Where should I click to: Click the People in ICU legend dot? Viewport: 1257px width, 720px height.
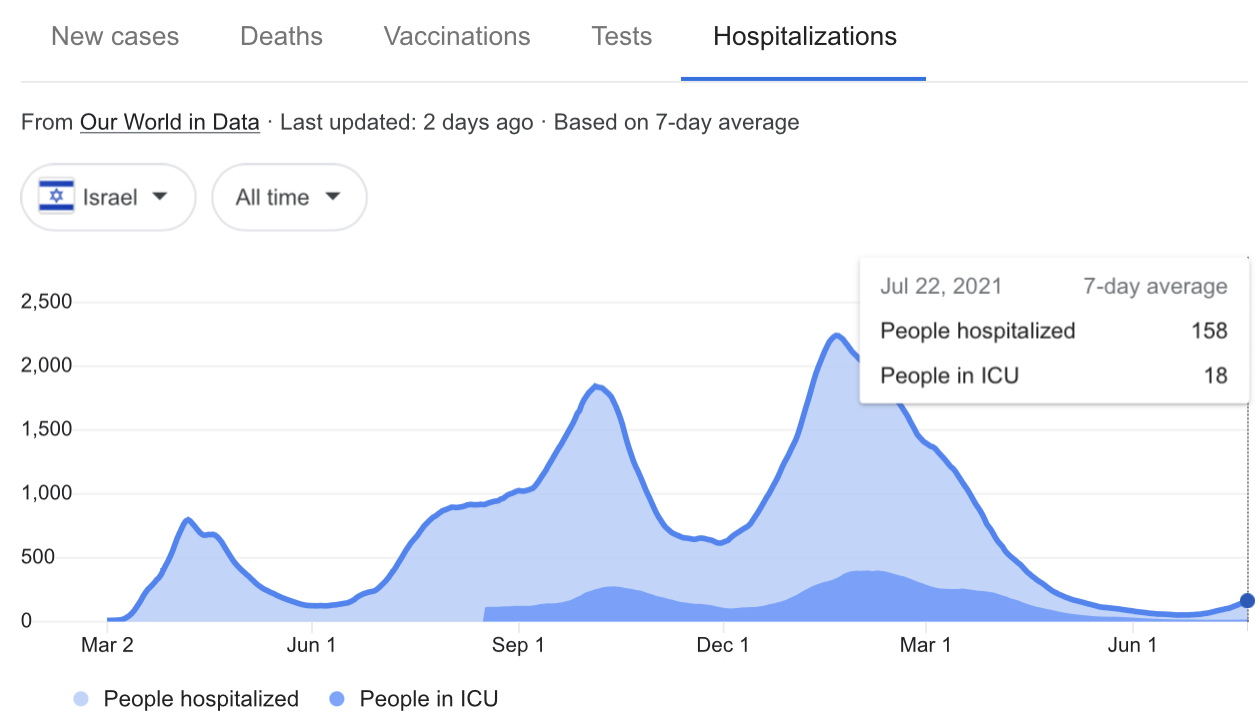[x=337, y=699]
